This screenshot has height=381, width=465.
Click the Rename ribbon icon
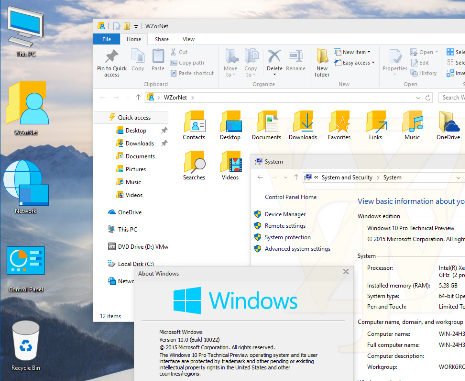tap(295, 60)
